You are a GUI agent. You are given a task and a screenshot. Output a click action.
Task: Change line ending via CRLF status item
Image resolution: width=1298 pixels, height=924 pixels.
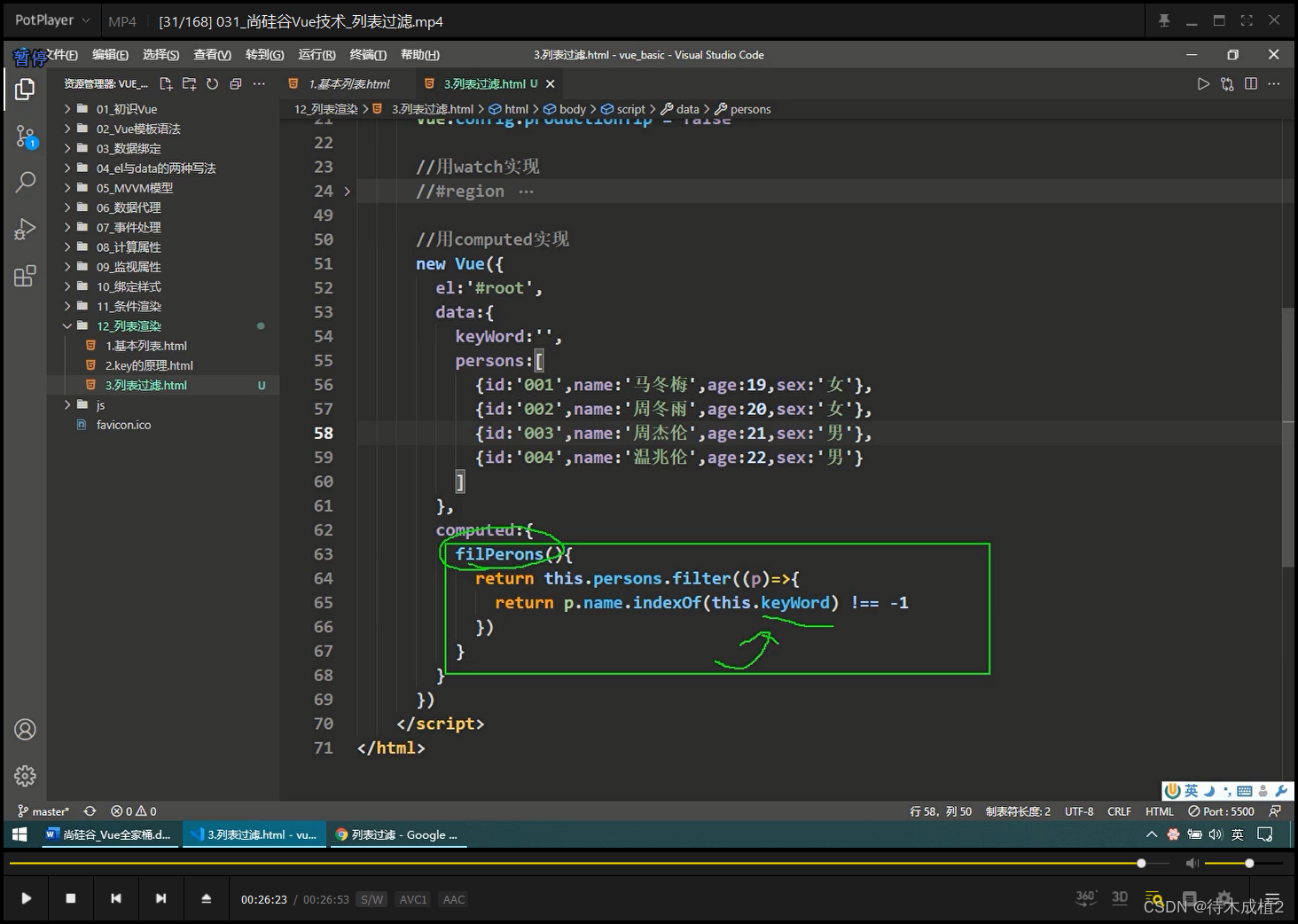click(1119, 811)
